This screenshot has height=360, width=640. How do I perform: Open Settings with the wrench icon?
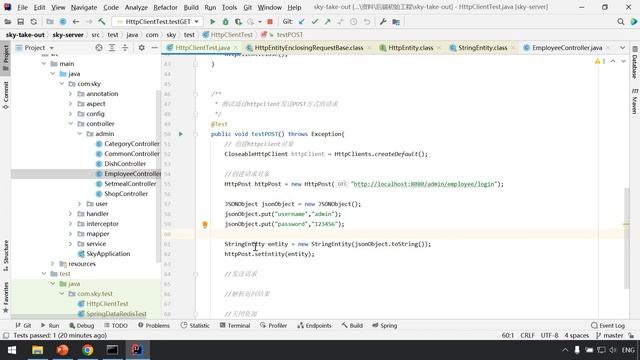pyautogui.click(x=383, y=22)
